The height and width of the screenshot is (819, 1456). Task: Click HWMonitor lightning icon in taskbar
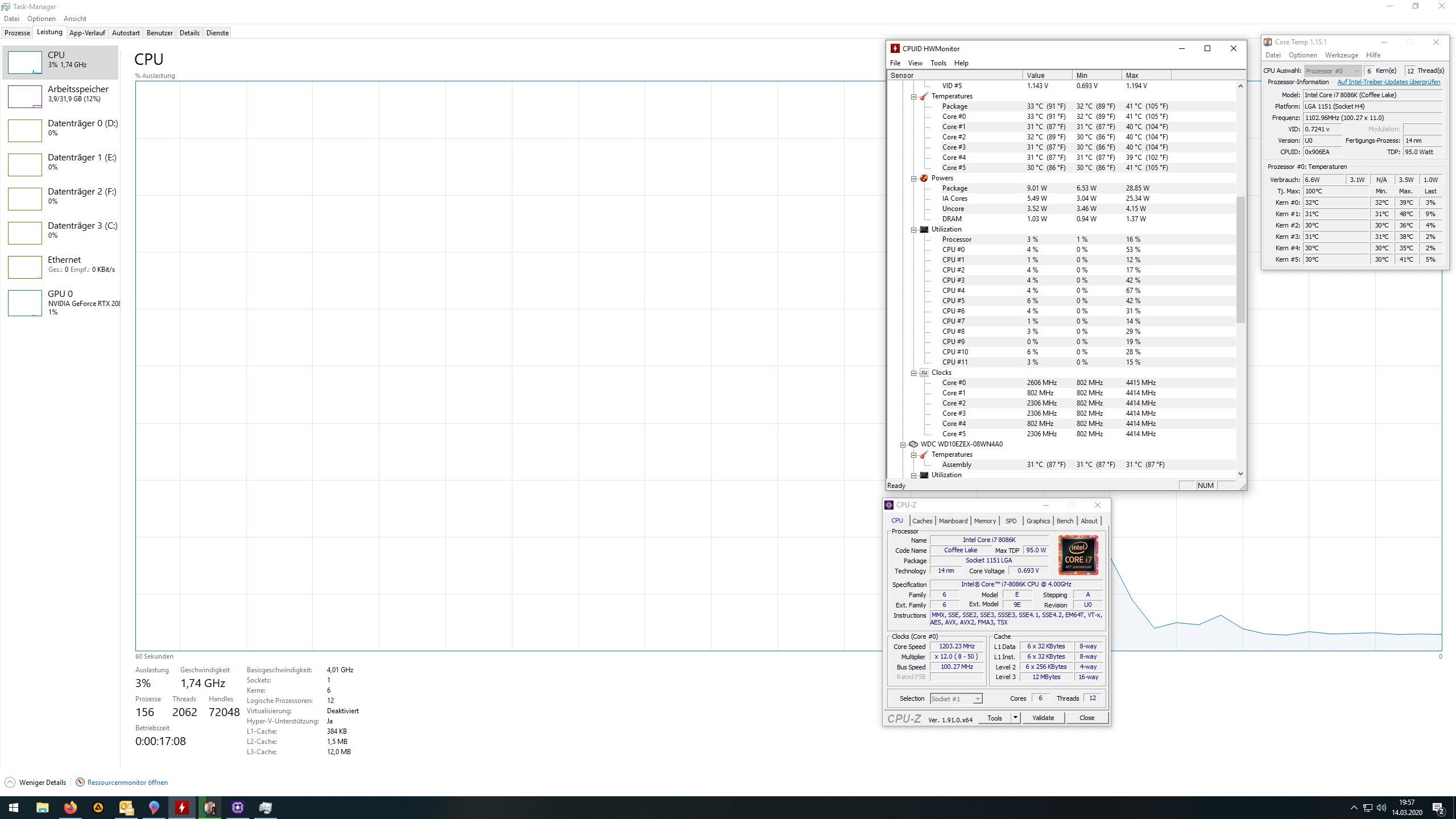(182, 808)
